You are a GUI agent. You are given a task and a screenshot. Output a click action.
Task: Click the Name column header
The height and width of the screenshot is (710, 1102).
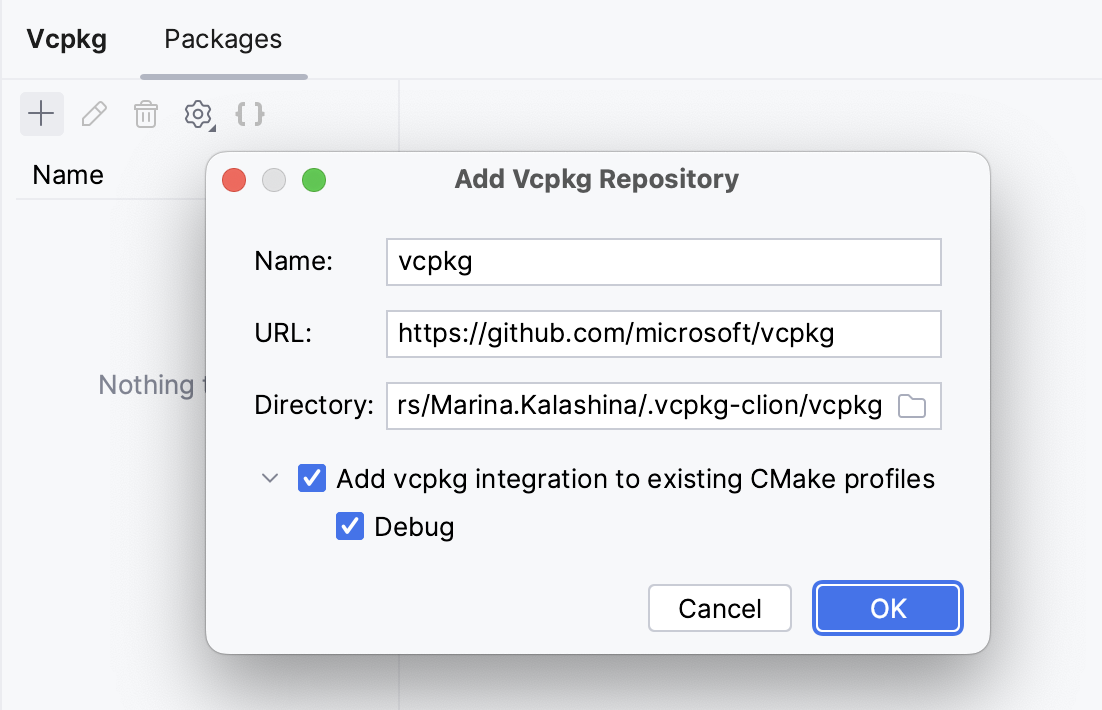pos(67,175)
